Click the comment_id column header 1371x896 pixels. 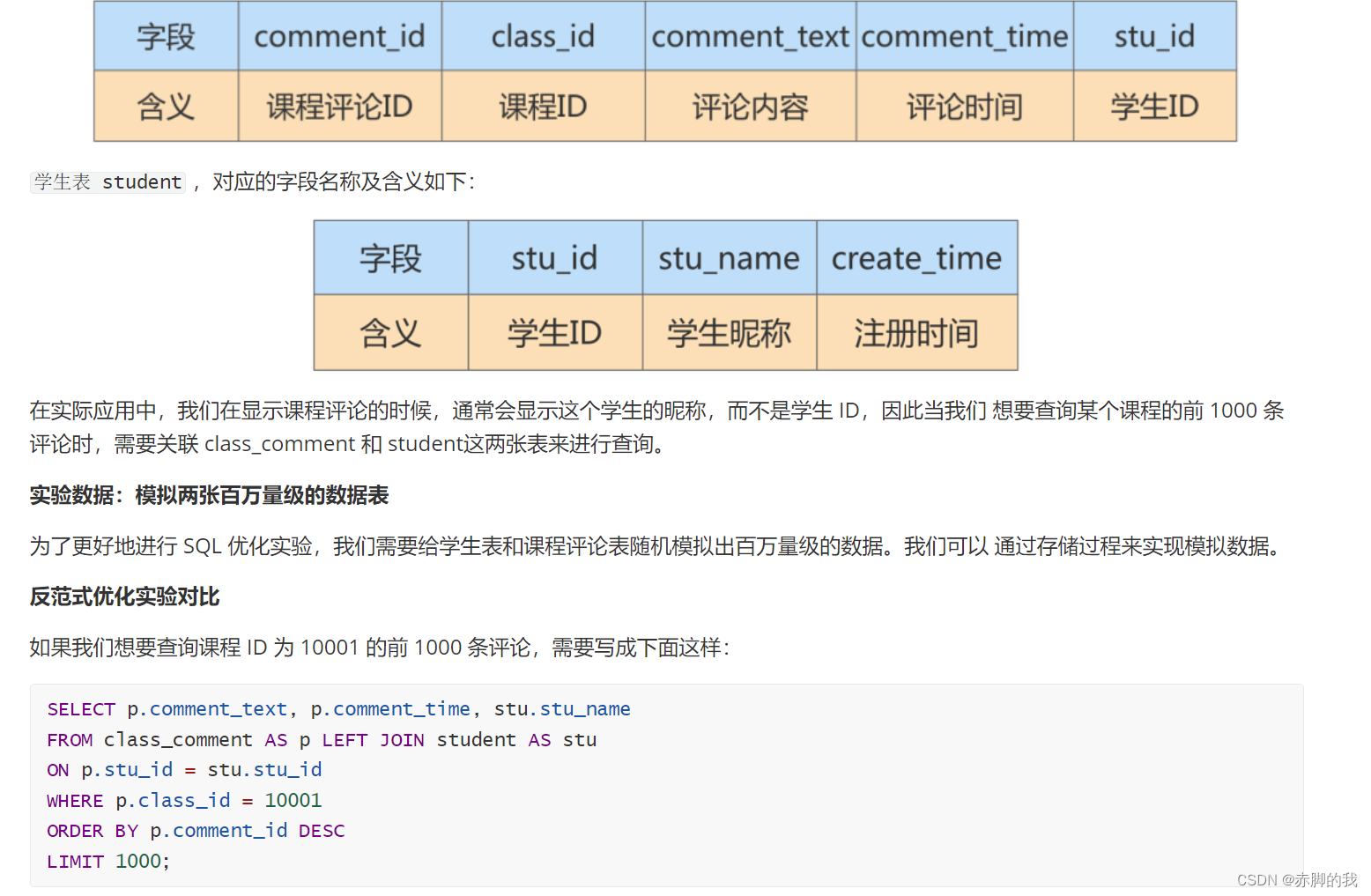coord(339,36)
